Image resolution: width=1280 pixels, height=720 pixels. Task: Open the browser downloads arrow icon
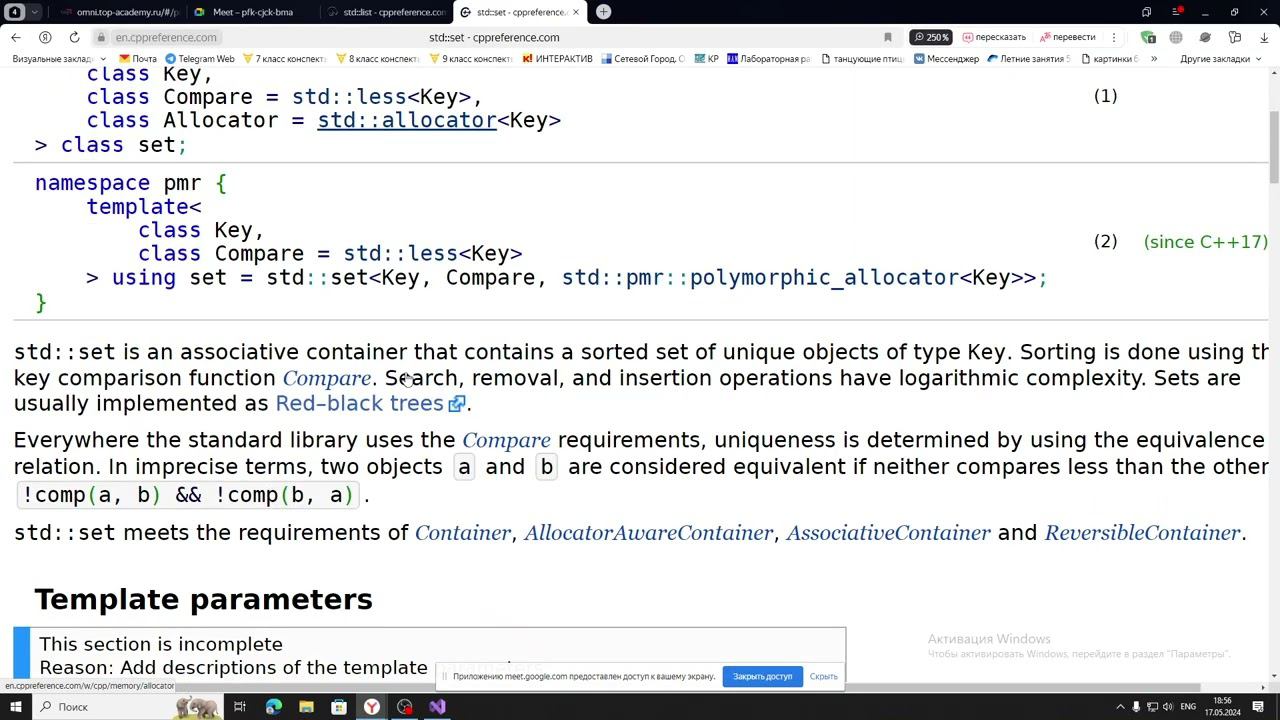(x=1264, y=37)
